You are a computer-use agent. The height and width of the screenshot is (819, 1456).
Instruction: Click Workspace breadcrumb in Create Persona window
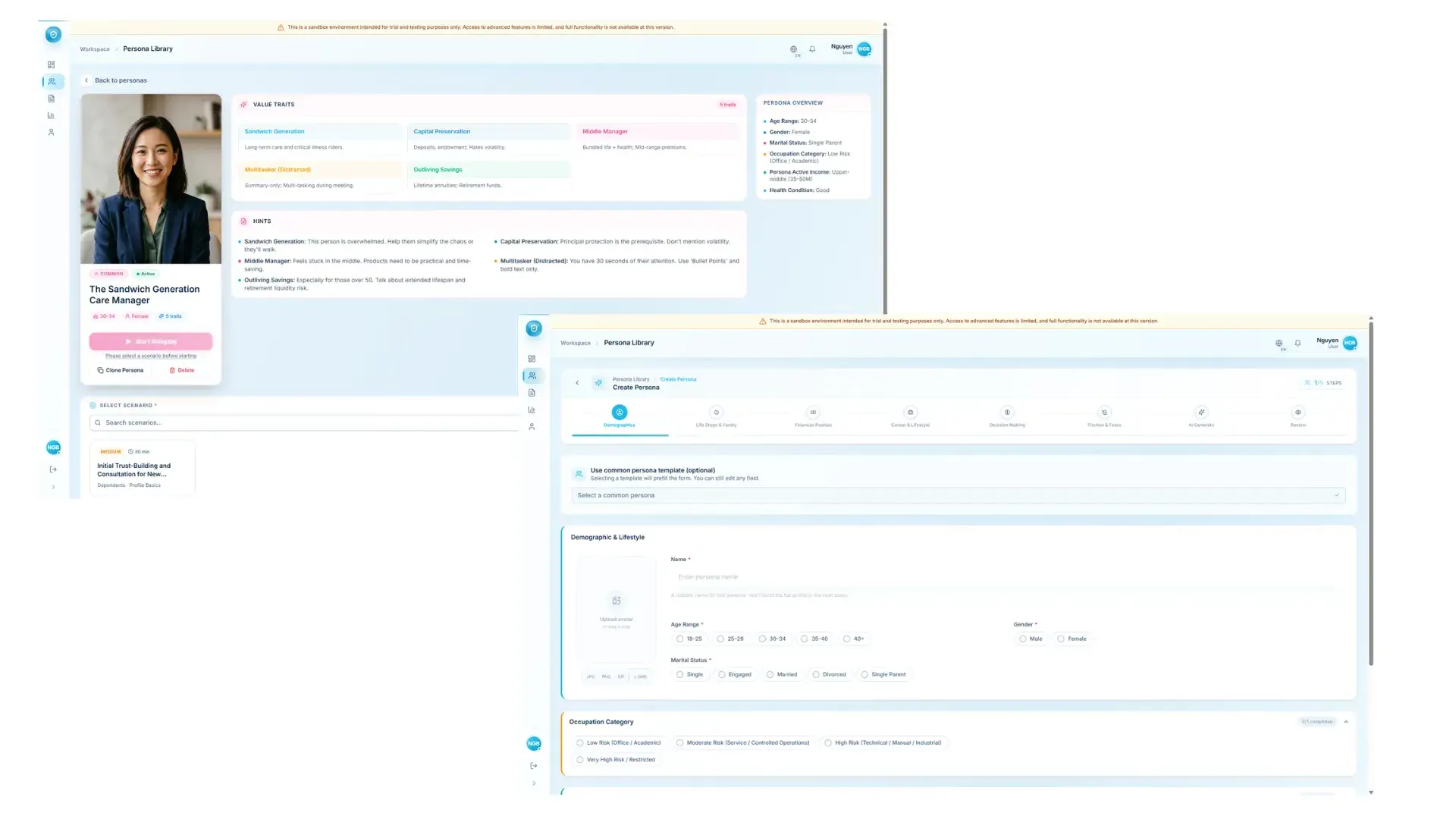coord(576,344)
